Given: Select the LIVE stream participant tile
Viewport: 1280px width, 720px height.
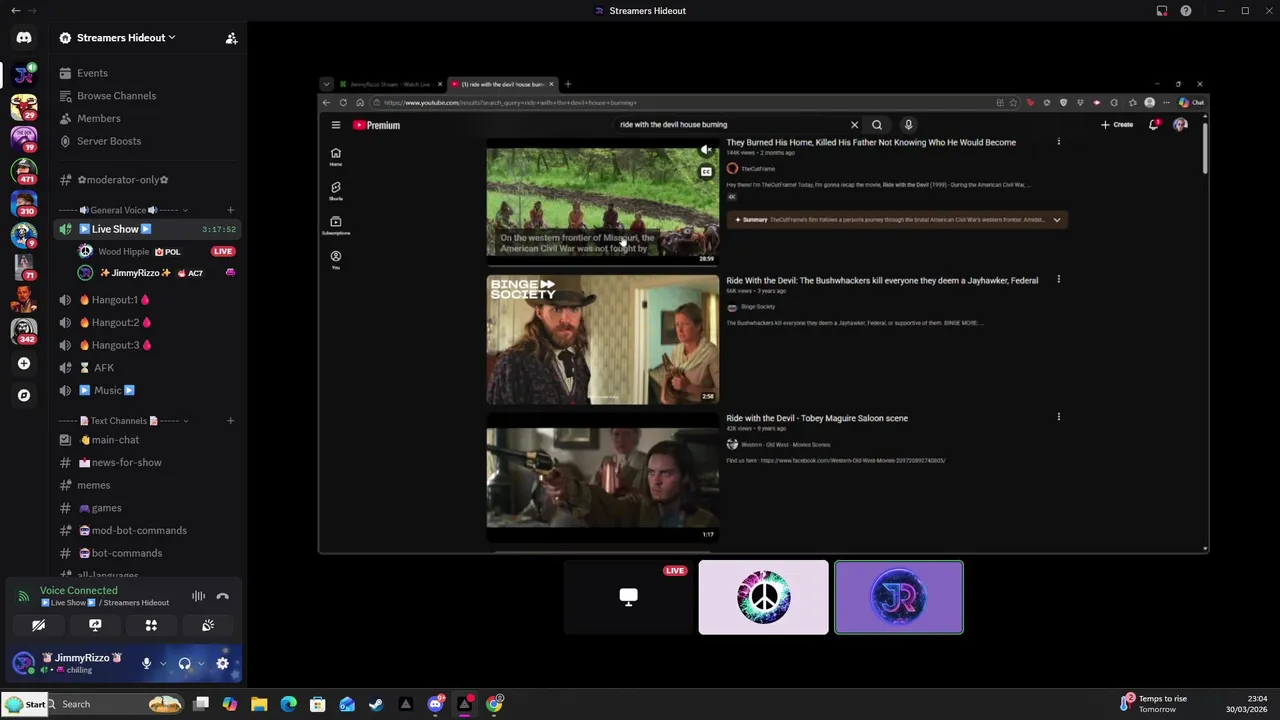Looking at the screenshot, I should click(x=628, y=597).
